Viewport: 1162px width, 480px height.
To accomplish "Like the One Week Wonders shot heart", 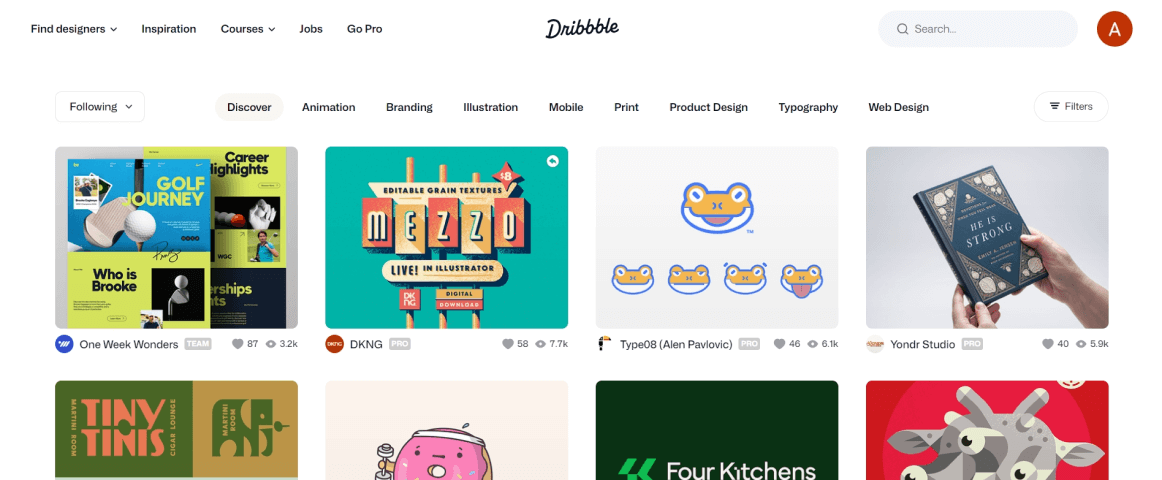I will 237,344.
